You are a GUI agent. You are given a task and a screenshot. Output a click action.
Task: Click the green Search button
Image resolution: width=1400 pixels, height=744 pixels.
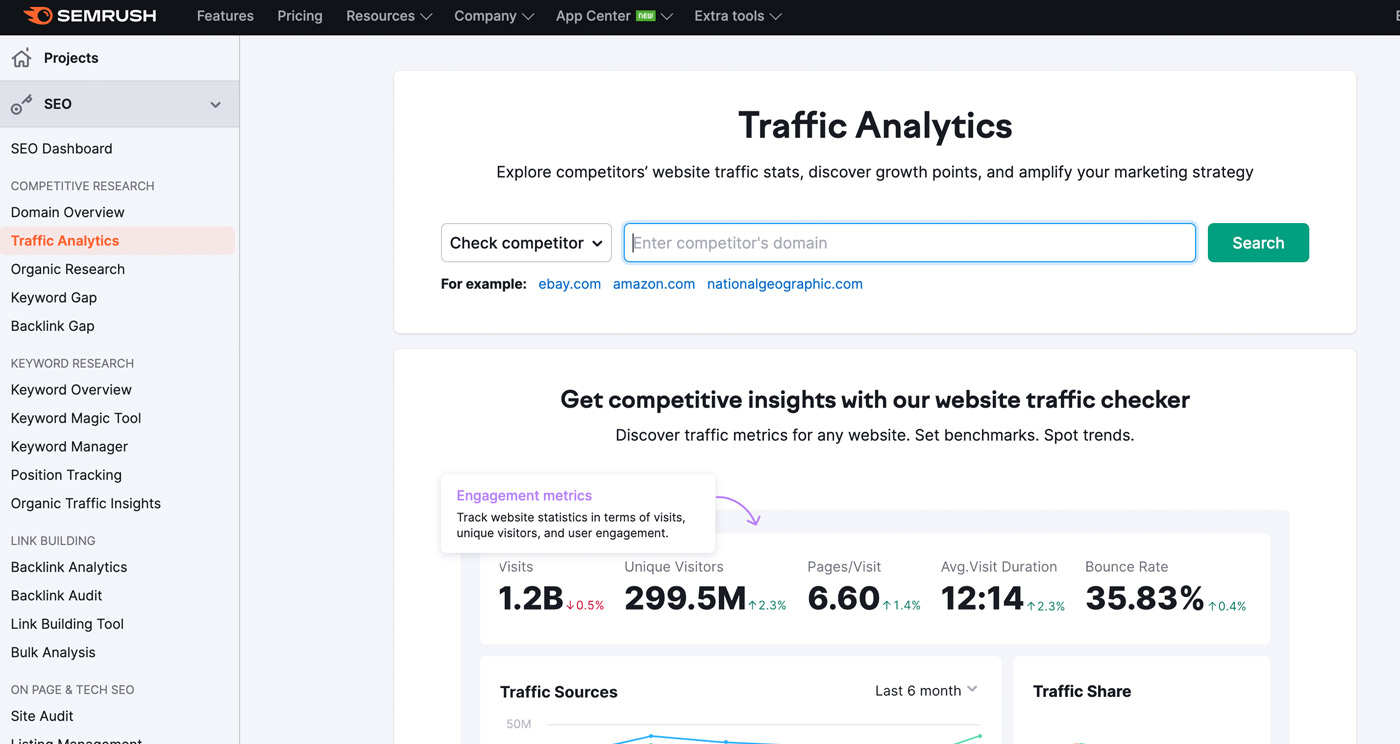pyautogui.click(x=1258, y=243)
